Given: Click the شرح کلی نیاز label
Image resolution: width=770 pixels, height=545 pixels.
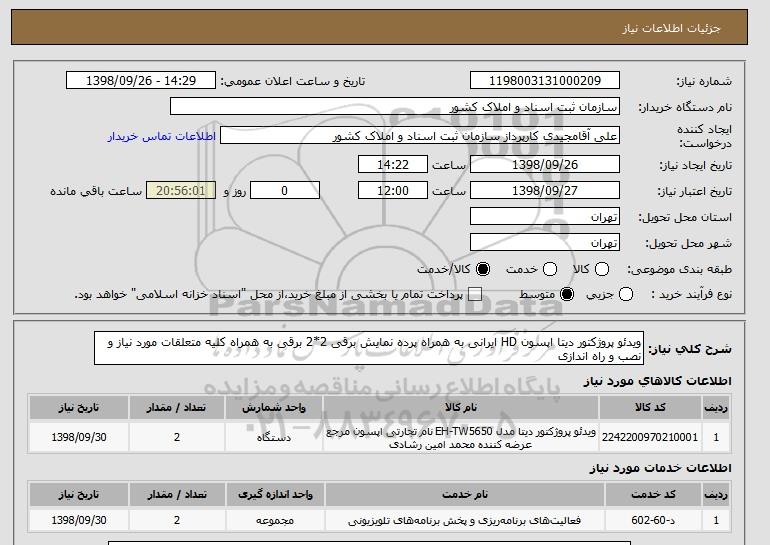Looking at the screenshot, I should (x=690, y=349).
